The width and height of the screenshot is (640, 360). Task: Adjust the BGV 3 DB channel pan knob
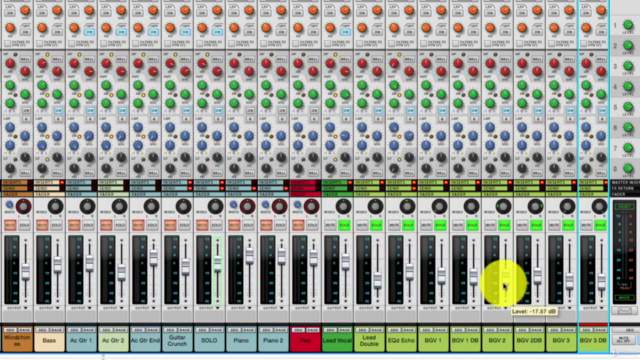(x=600, y=207)
